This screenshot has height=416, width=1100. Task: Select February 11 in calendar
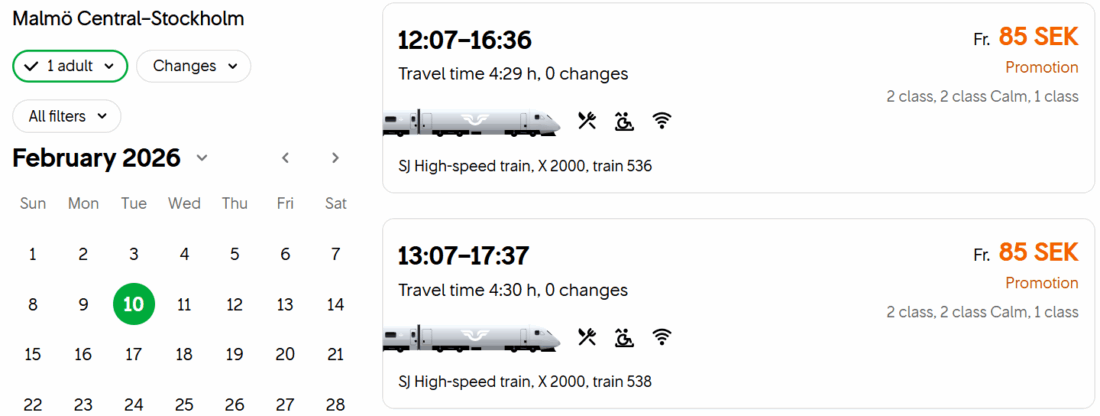(184, 304)
